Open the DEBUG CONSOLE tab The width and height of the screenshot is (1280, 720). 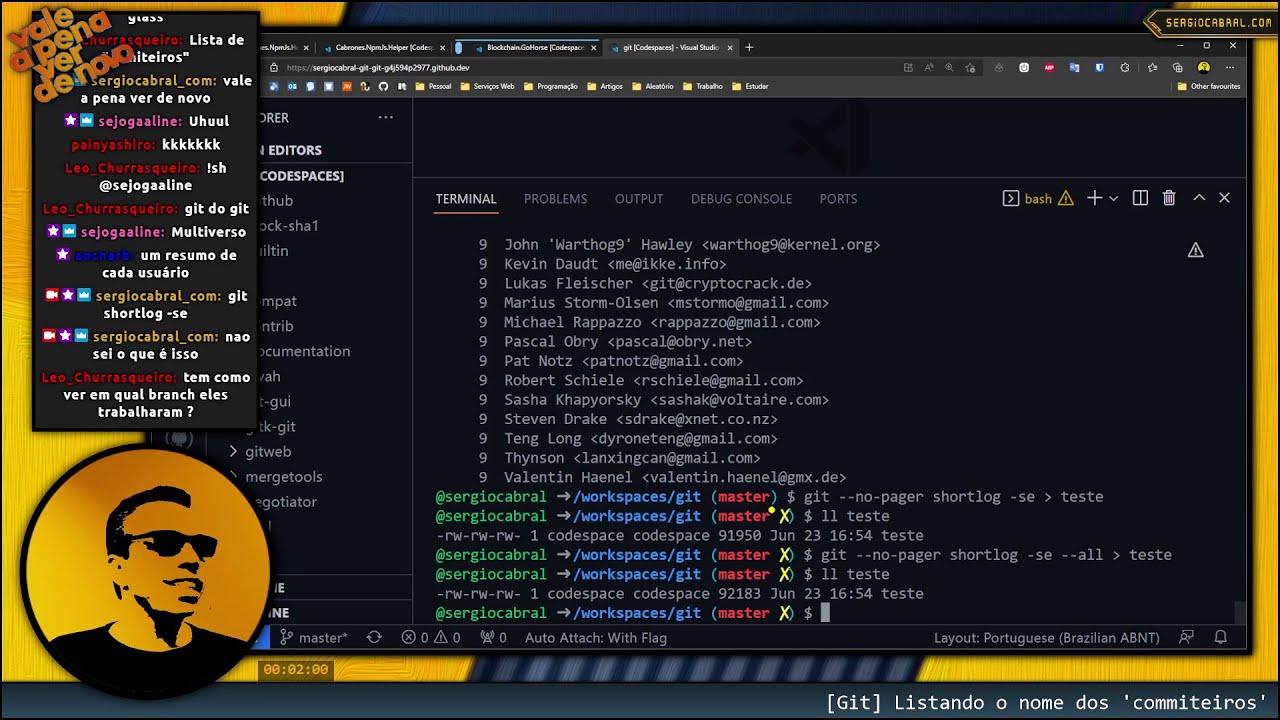pos(741,199)
